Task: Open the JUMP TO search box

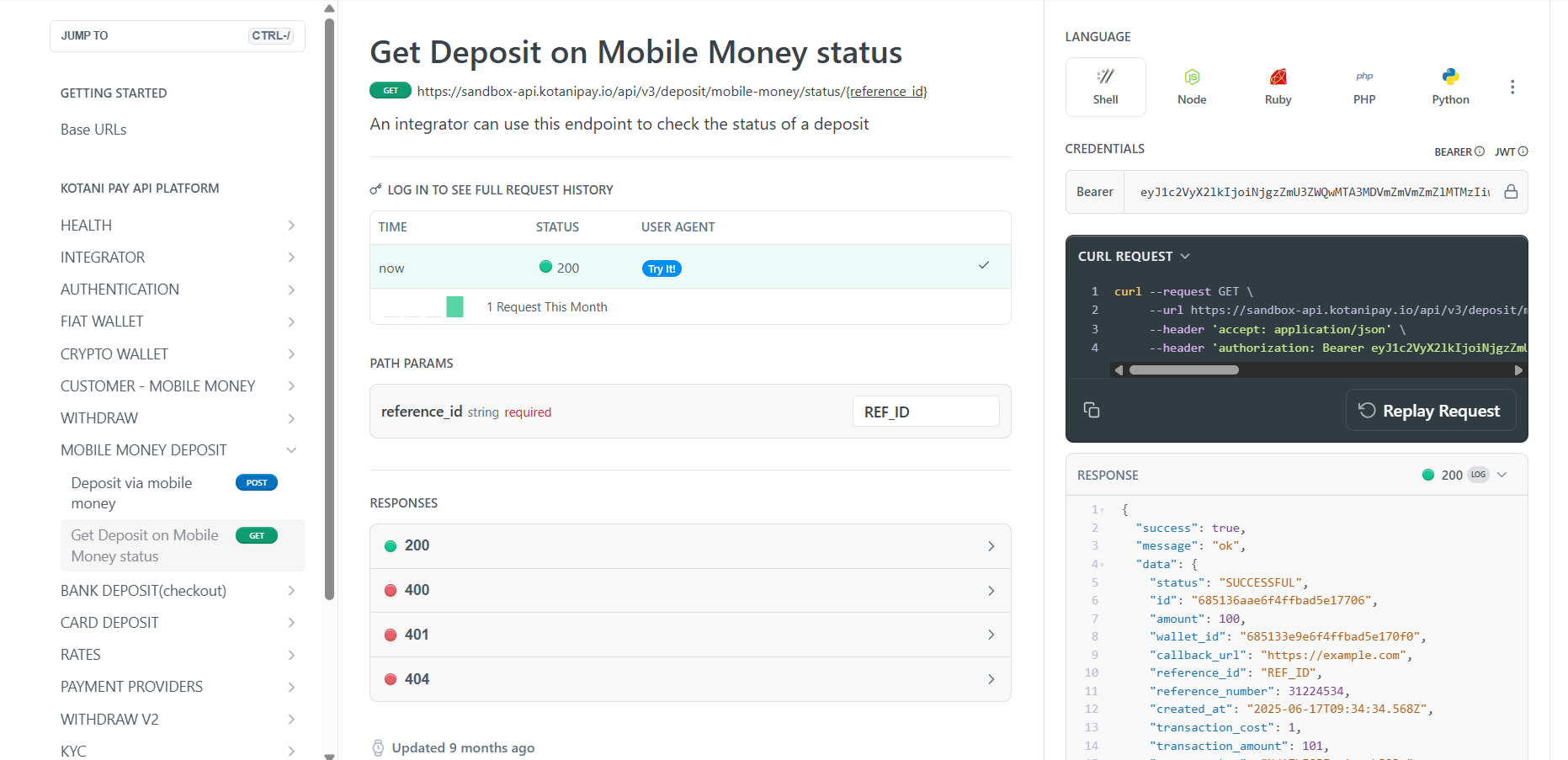Action: pyautogui.click(x=178, y=36)
